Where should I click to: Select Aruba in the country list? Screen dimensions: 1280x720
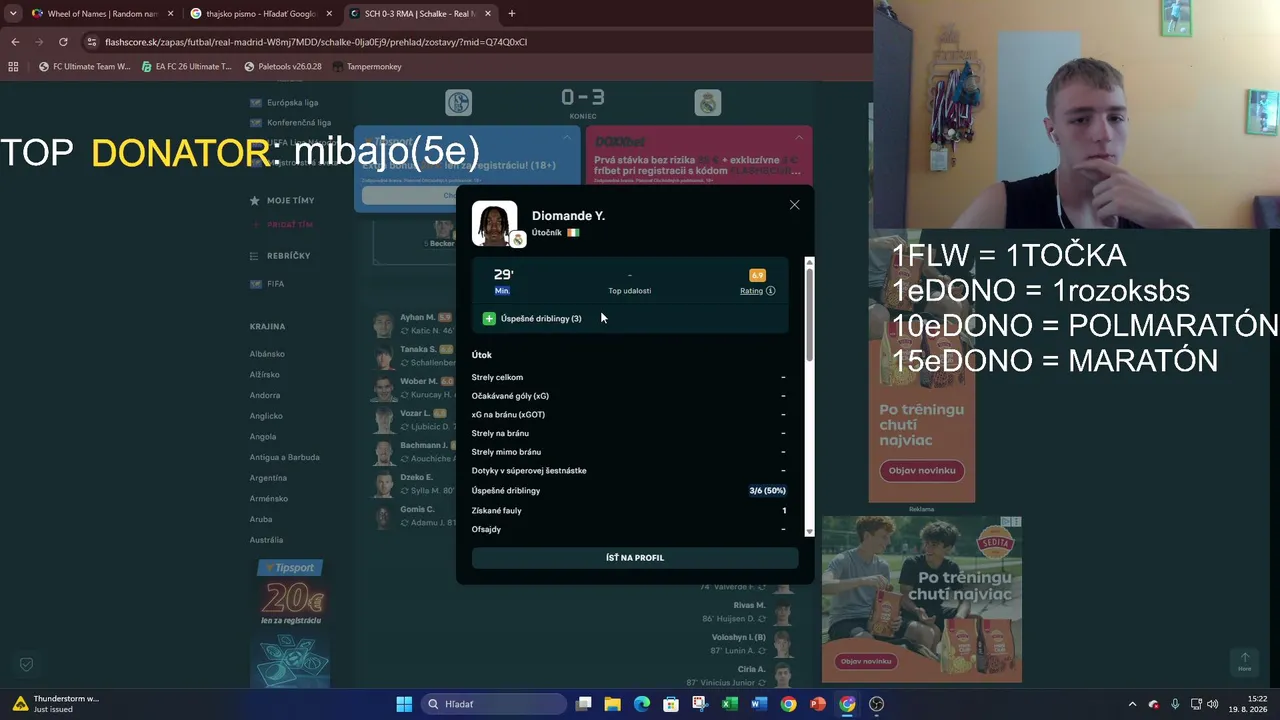pos(261,520)
